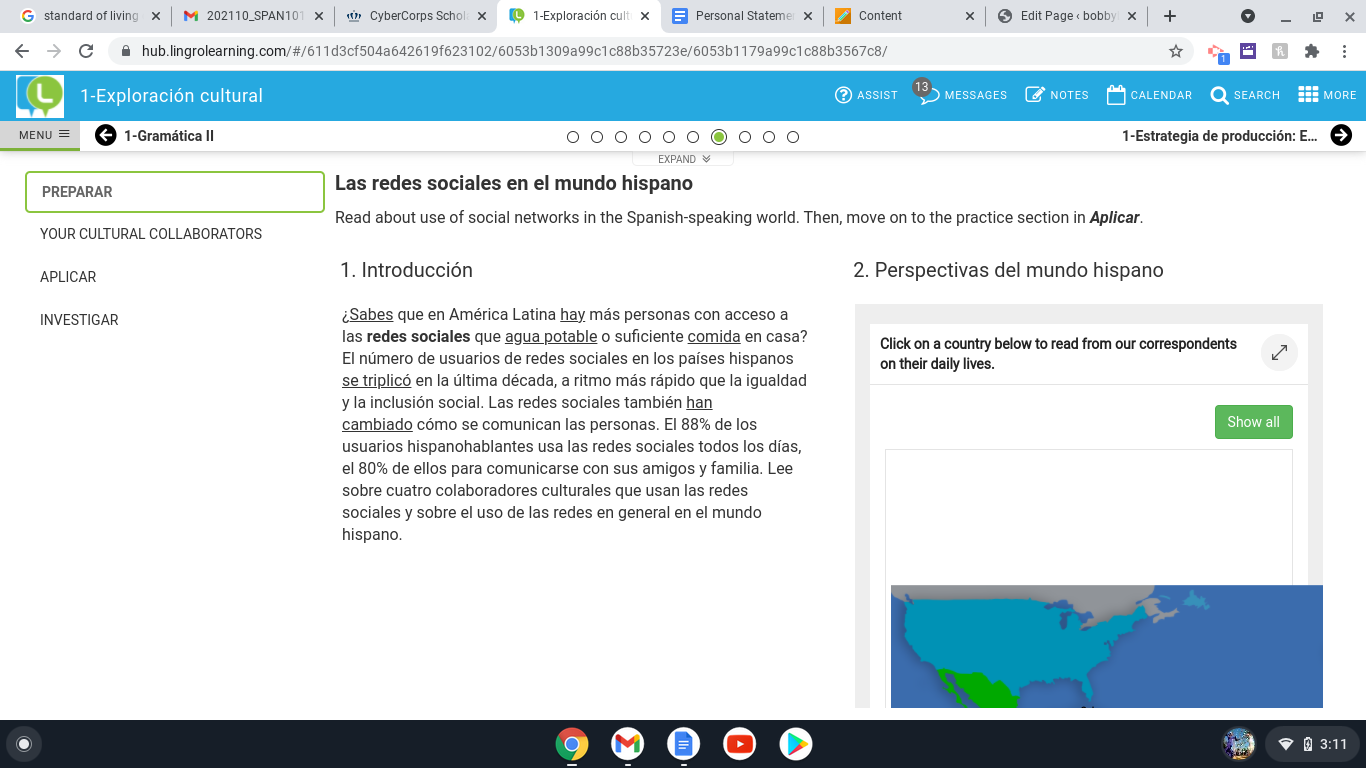
Task: Open the More grid menu
Action: click(x=1307, y=95)
